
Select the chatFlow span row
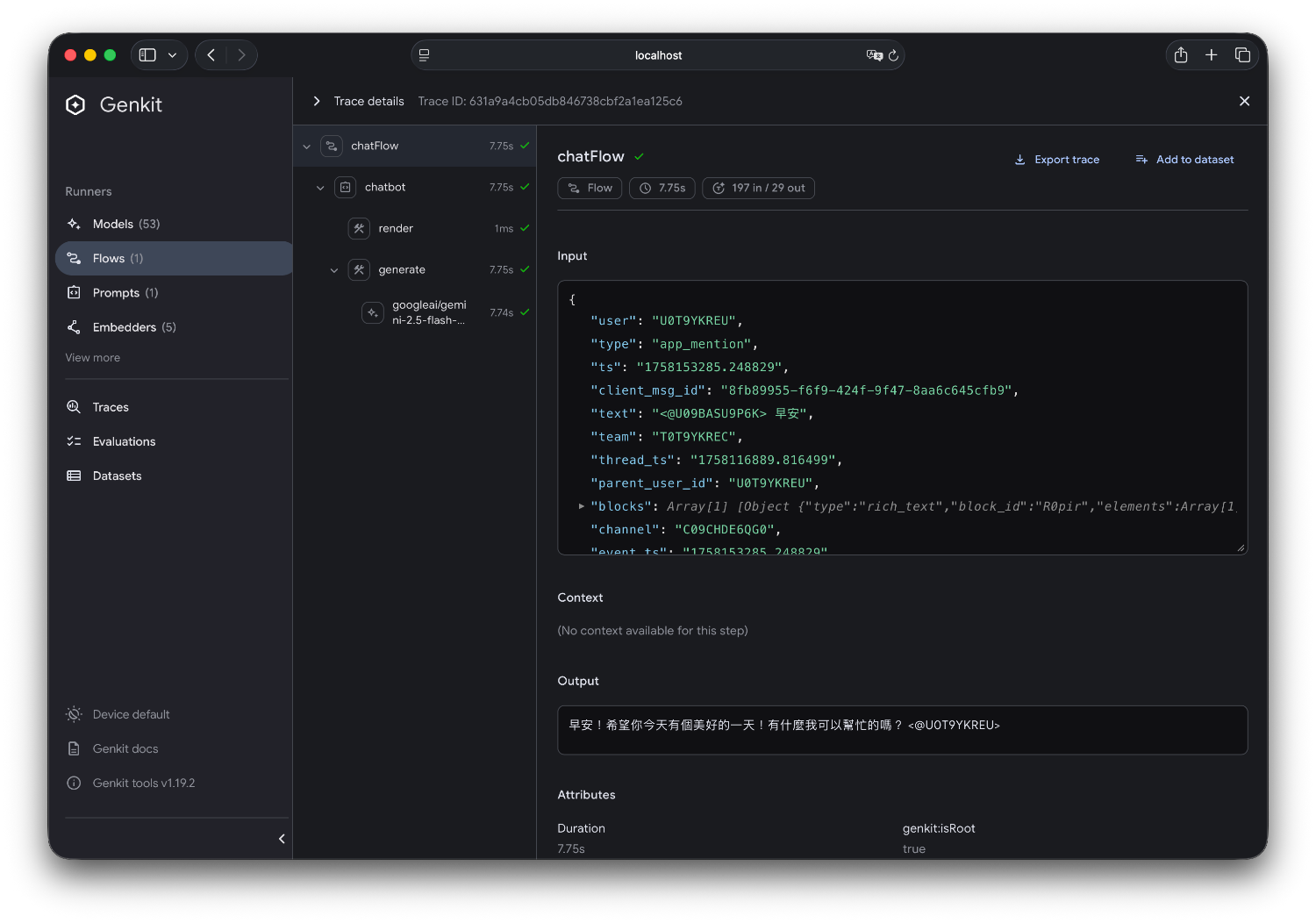point(415,146)
